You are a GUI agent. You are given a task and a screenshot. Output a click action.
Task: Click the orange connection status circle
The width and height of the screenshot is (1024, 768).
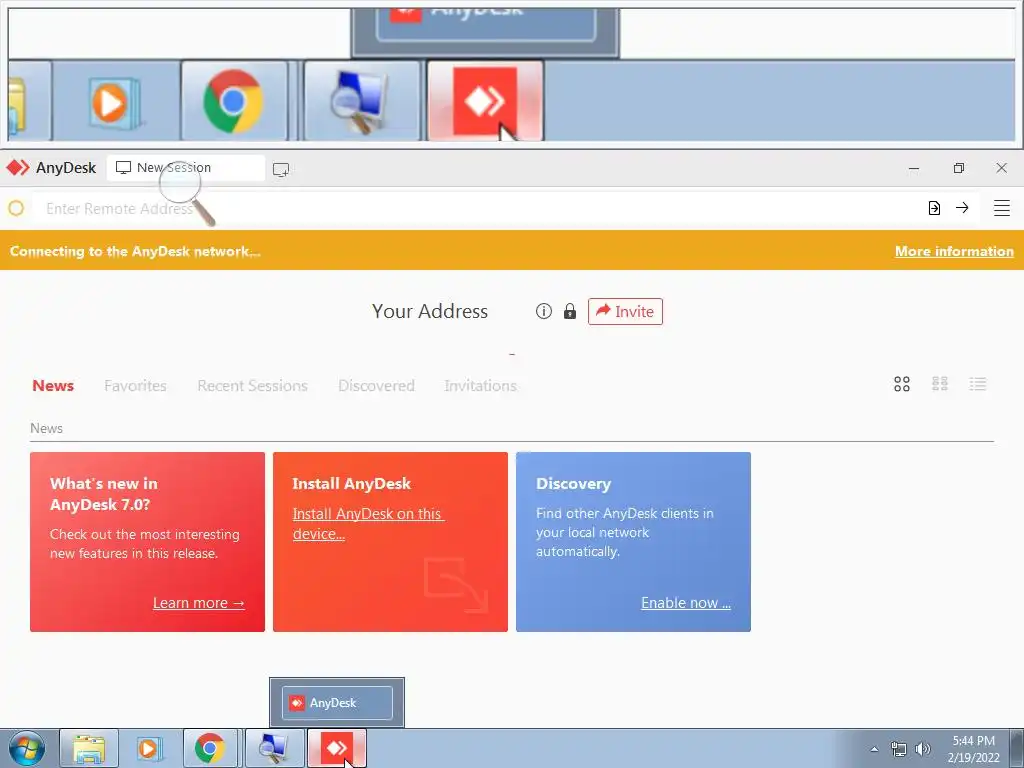click(x=16, y=208)
